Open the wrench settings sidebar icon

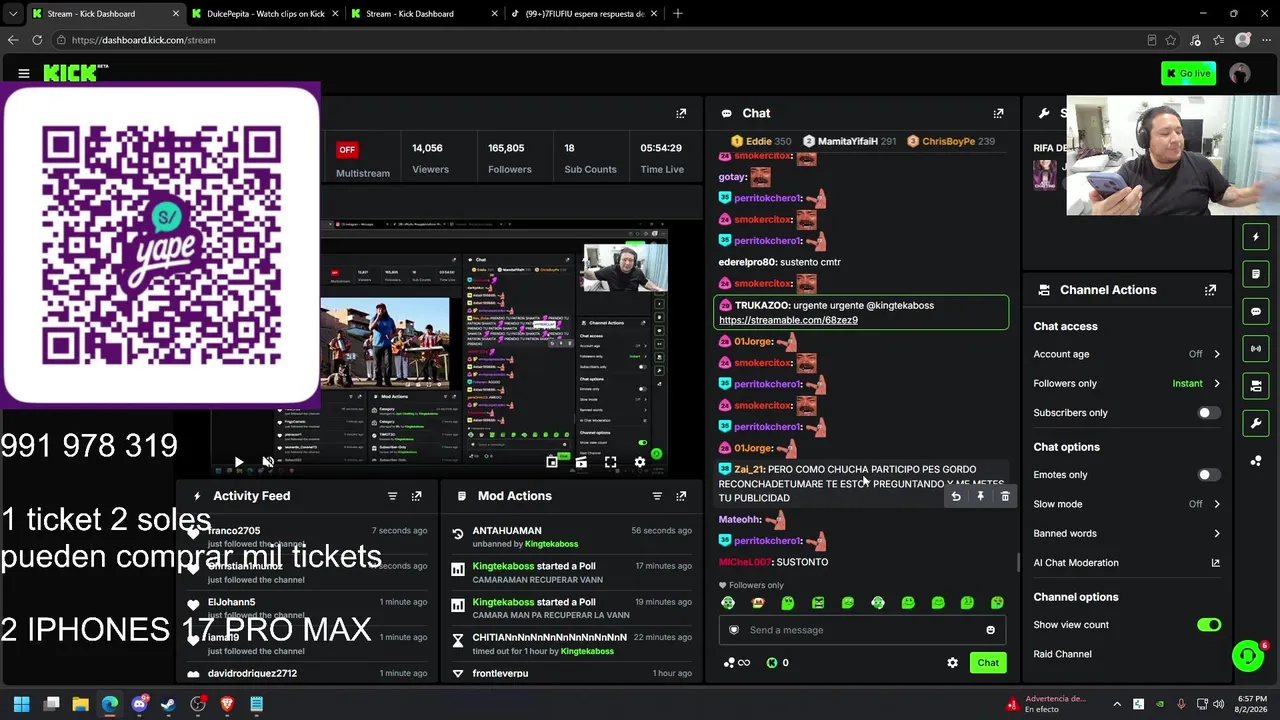[x=1256, y=423]
